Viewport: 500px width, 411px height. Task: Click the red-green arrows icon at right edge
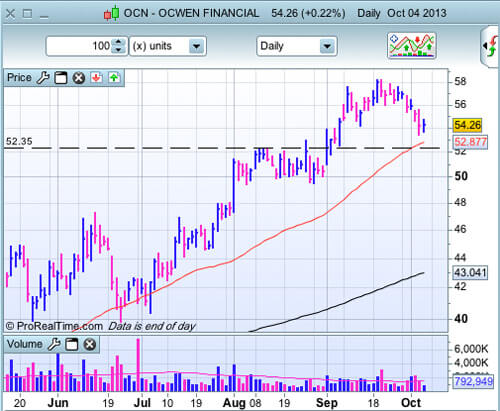(491, 46)
